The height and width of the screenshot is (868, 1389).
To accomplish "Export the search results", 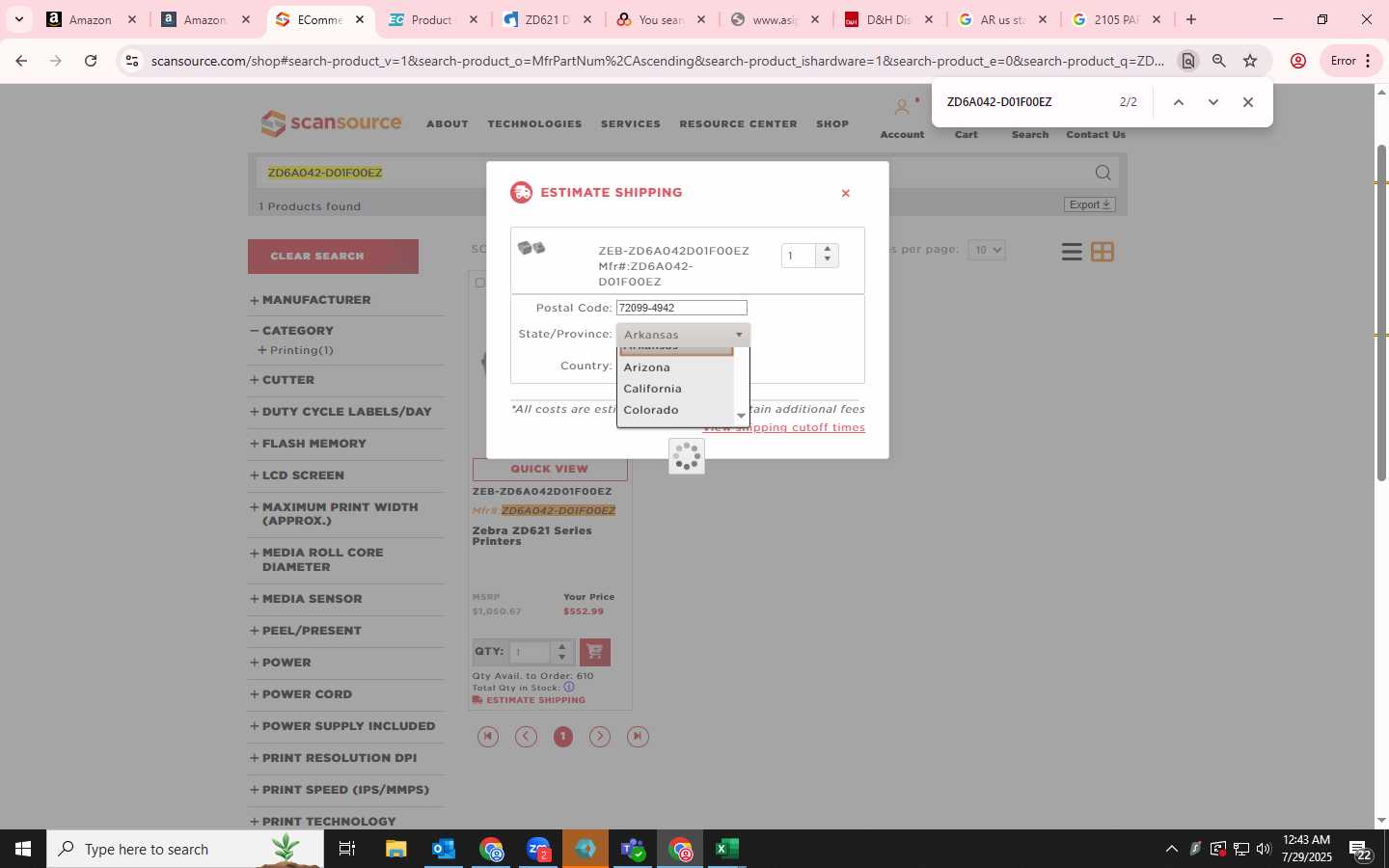I will 1090,204.
